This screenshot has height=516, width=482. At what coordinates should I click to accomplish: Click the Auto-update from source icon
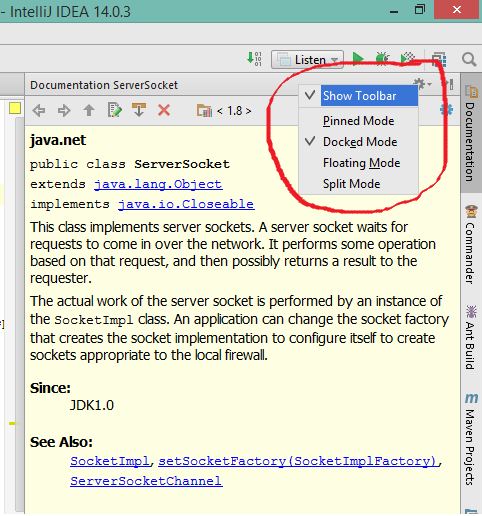(139, 110)
